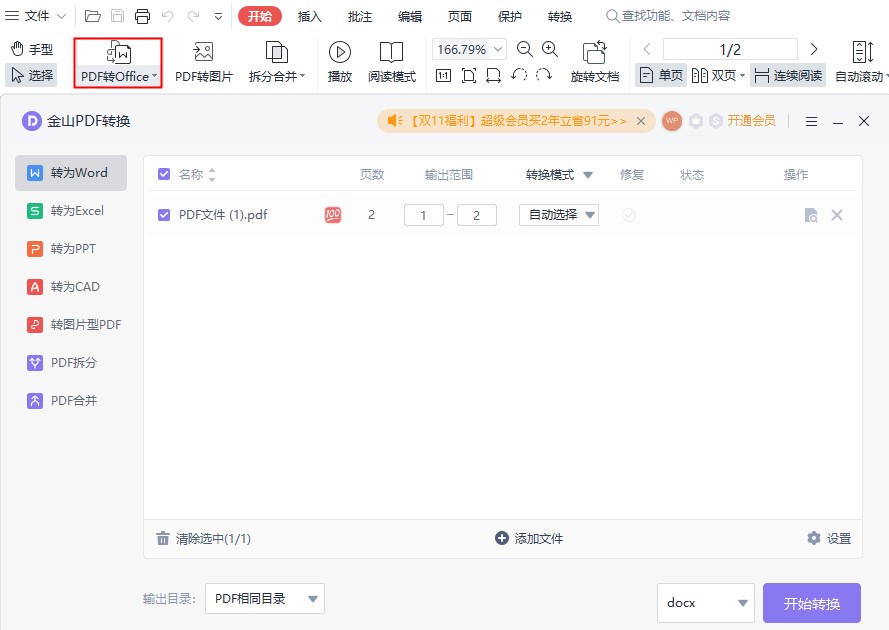Open the 自动选择 conversion mode dropdown
The width and height of the screenshot is (889, 630).
pos(559,215)
